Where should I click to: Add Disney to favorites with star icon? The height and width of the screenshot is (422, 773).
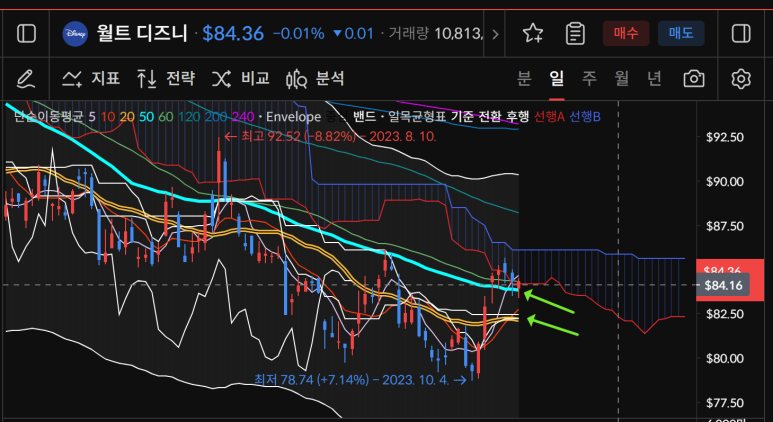click(533, 34)
